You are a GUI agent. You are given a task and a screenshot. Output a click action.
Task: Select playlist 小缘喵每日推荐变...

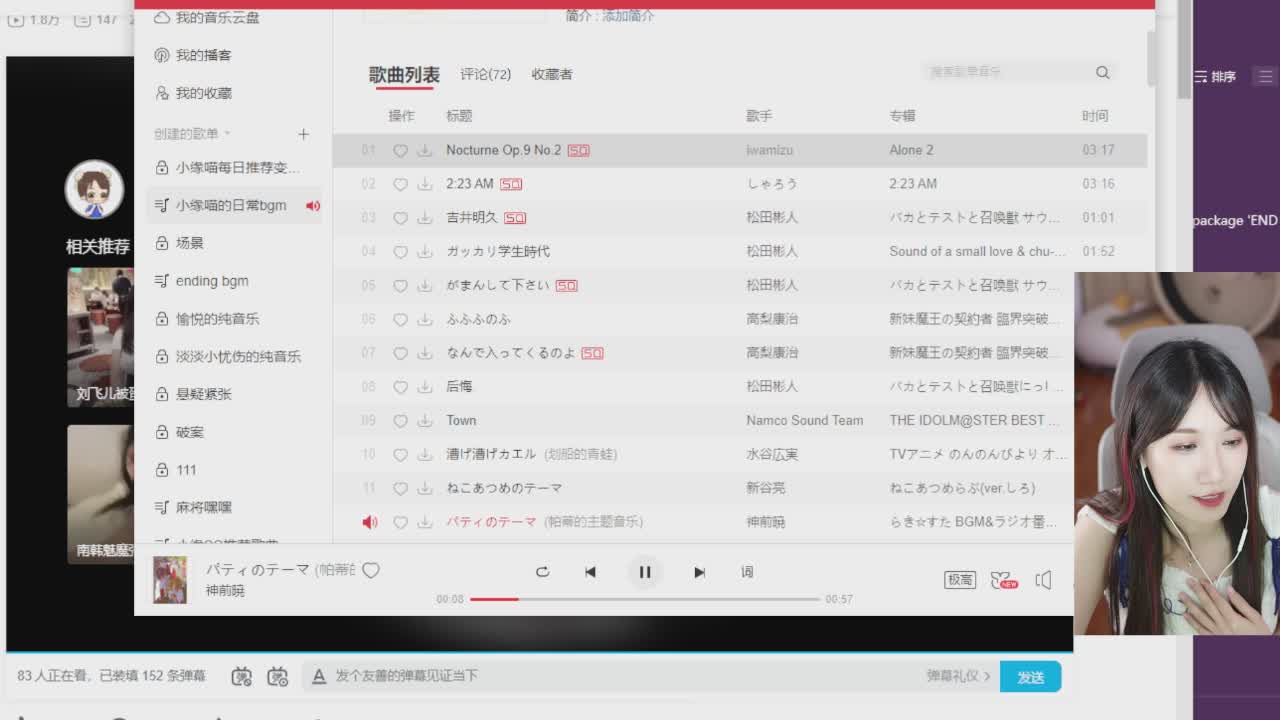(x=237, y=168)
